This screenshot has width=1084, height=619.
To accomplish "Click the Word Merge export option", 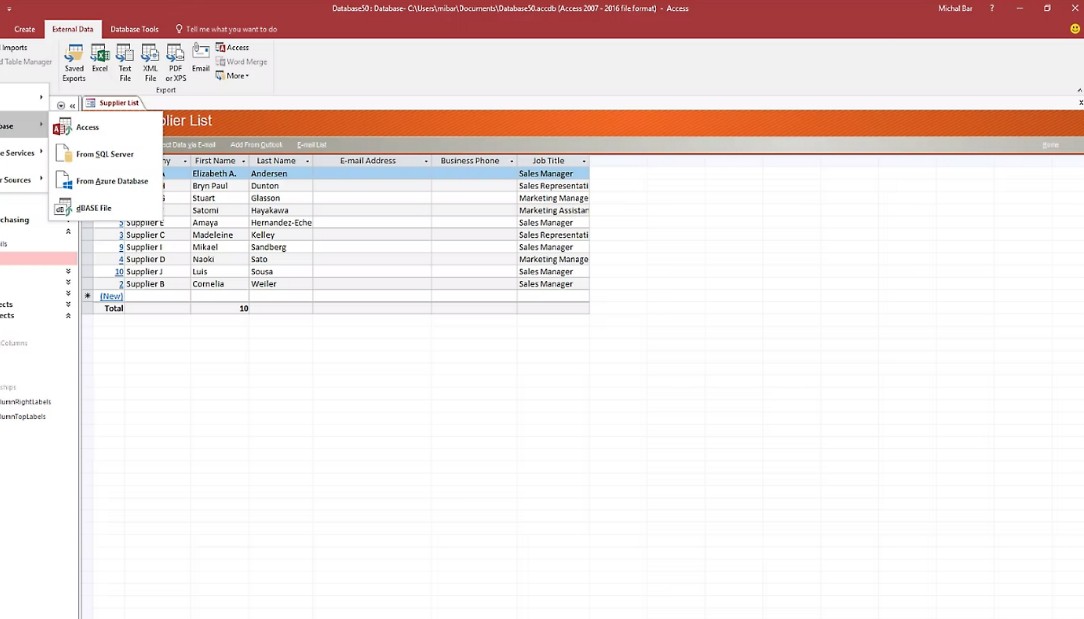I will (x=241, y=62).
